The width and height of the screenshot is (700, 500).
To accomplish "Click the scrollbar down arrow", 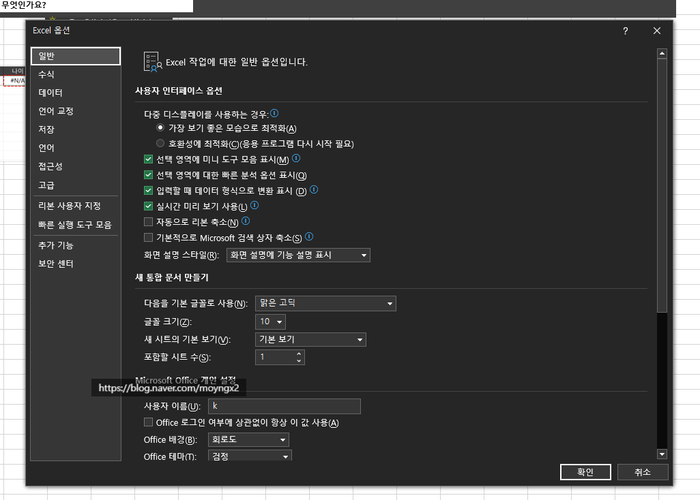I will 662,454.
